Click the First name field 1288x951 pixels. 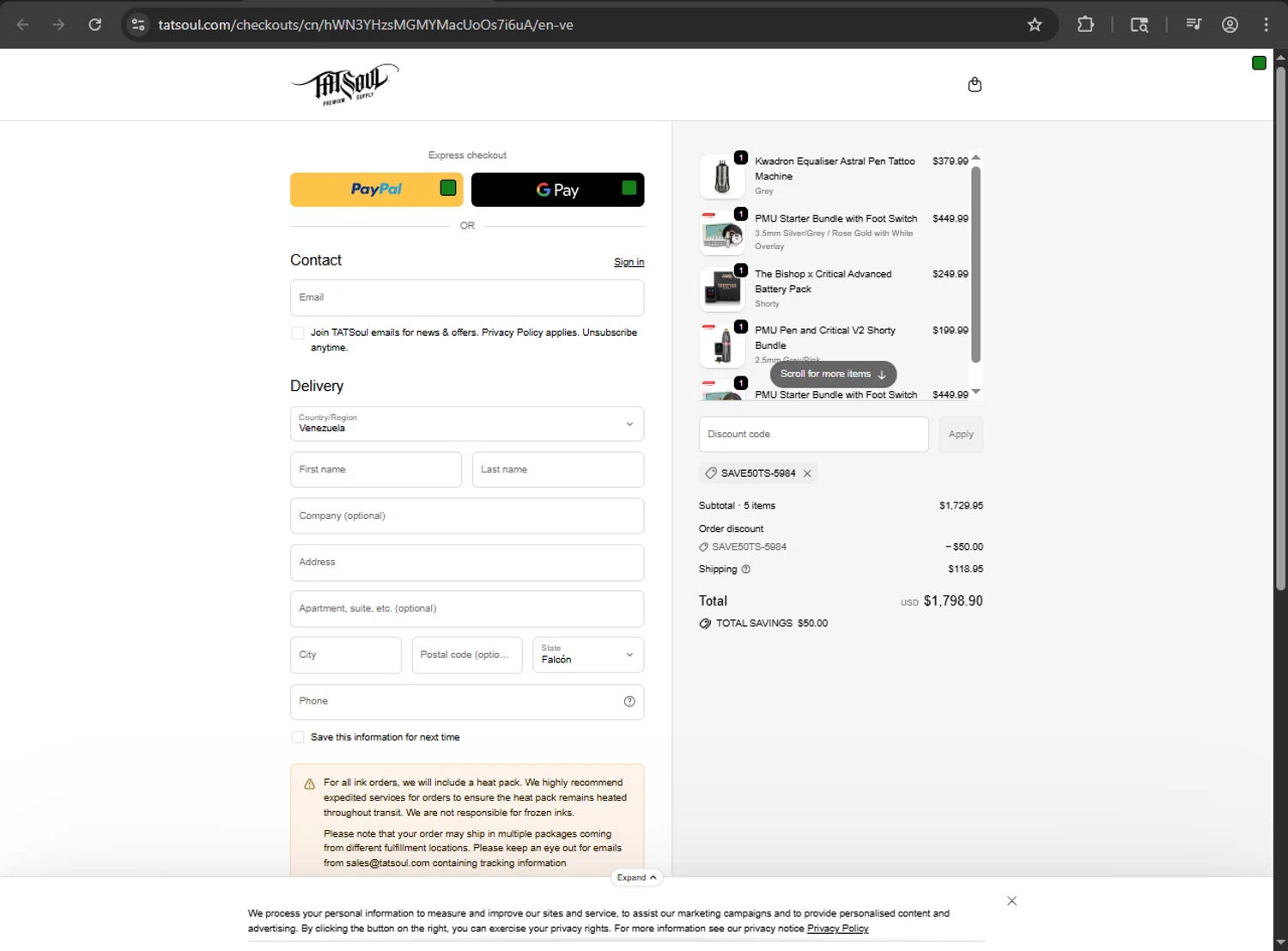coord(376,470)
